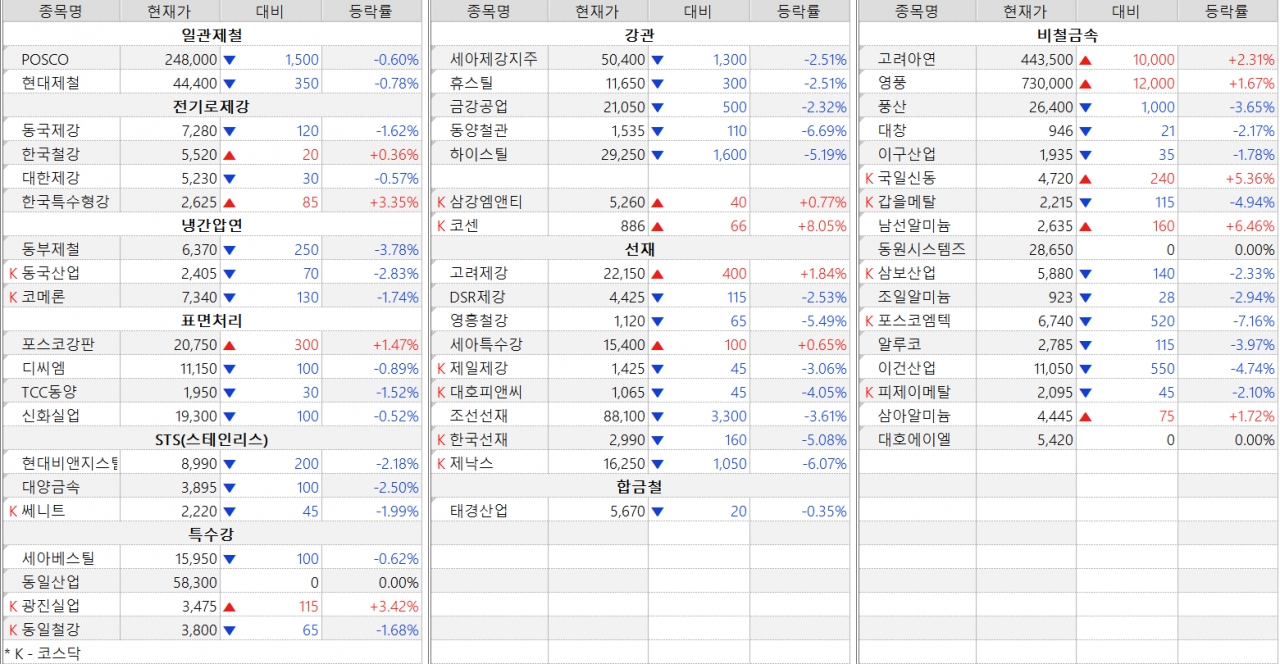Click the blue down arrow in 동양철관 row
This screenshot has width=1280, height=664.
click(x=657, y=131)
